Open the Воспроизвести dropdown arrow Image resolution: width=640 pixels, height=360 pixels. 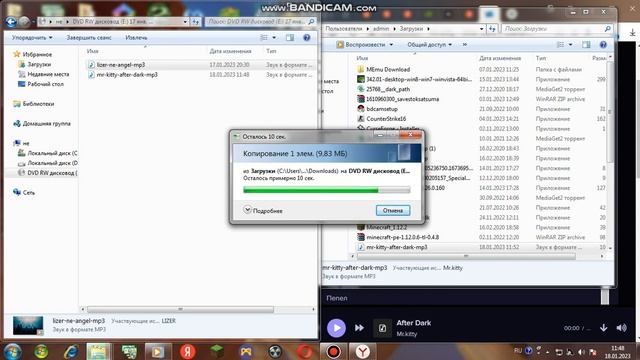(391, 44)
